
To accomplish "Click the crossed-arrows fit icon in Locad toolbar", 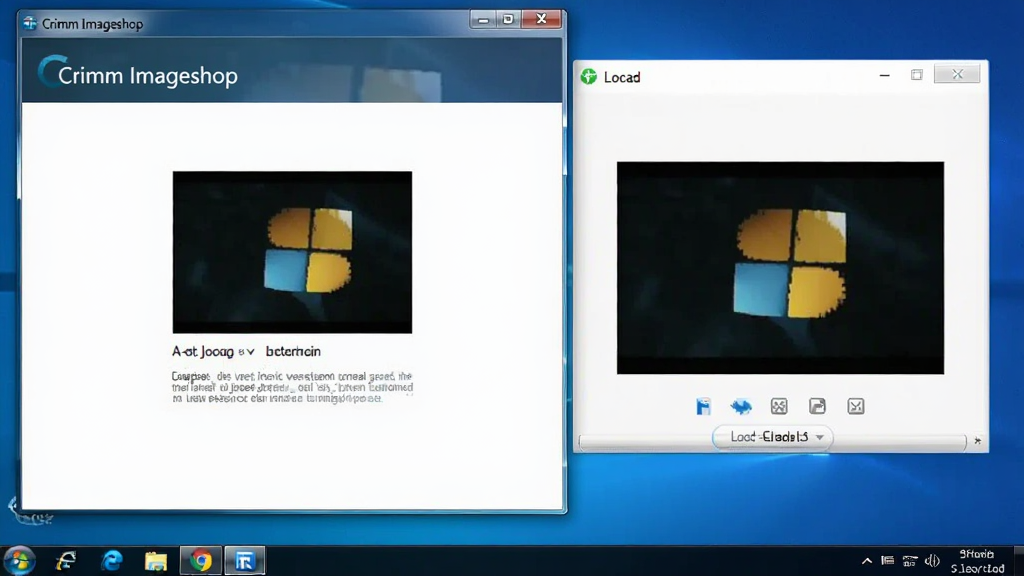I will tap(778, 406).
